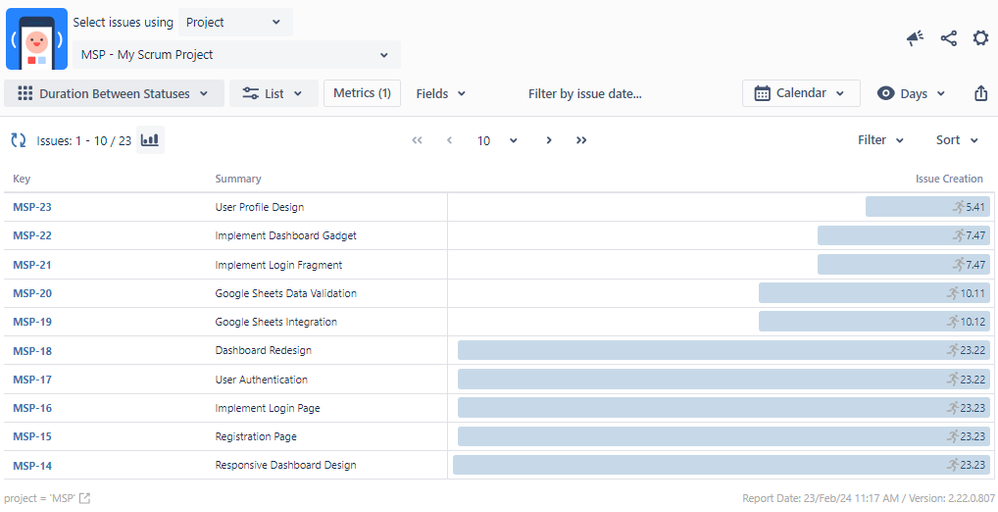This screenshot has width=998, height=512.
Task: Go to the next page of issues
Action: tap(549, 140)
